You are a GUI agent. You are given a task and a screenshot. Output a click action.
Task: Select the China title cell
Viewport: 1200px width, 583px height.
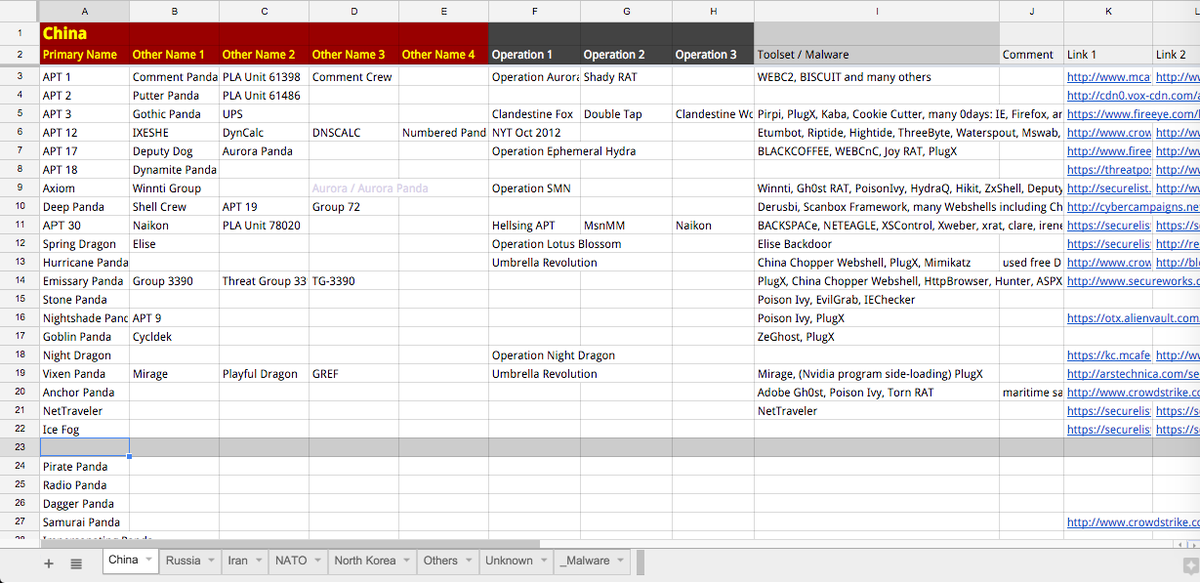point(84,33)
